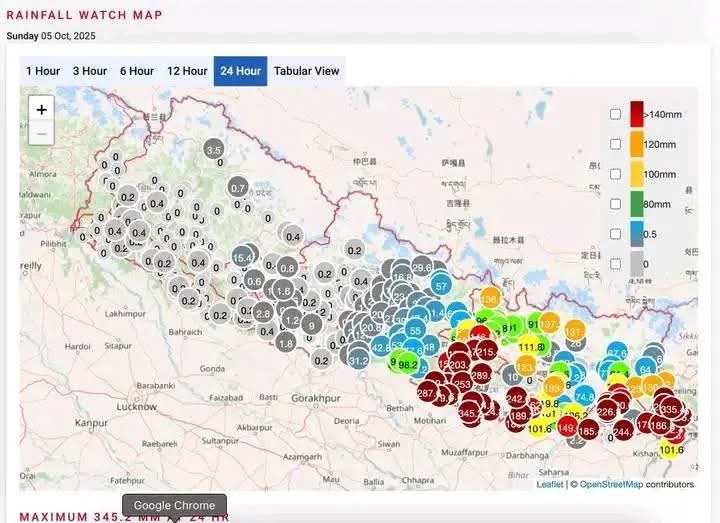Open the yellow 111.8 station marker
The height and width of the screenshot is (523, 720).
pyautogui.click(x=531, y=347)
